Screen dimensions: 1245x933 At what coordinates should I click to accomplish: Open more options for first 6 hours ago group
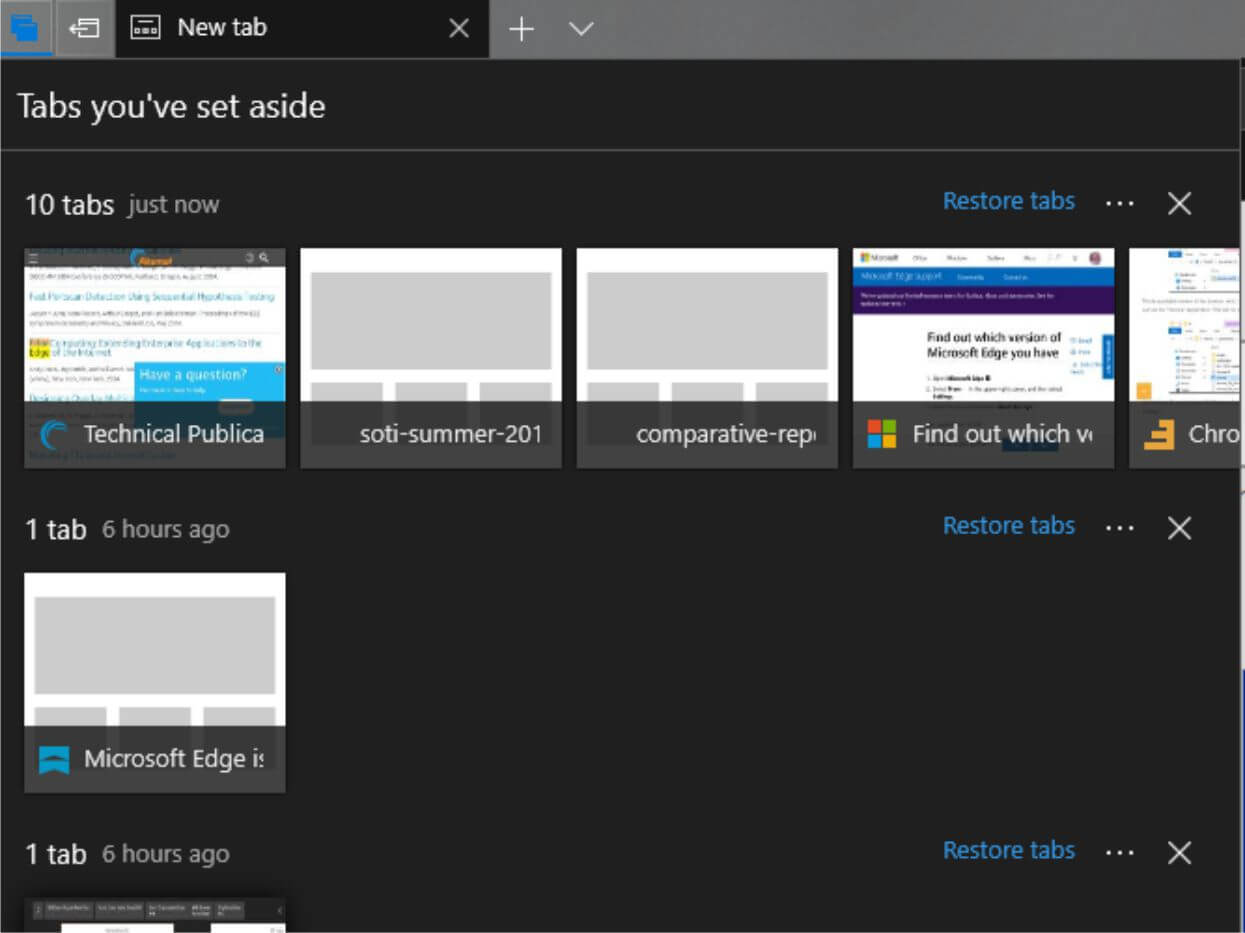point(1120,528)
